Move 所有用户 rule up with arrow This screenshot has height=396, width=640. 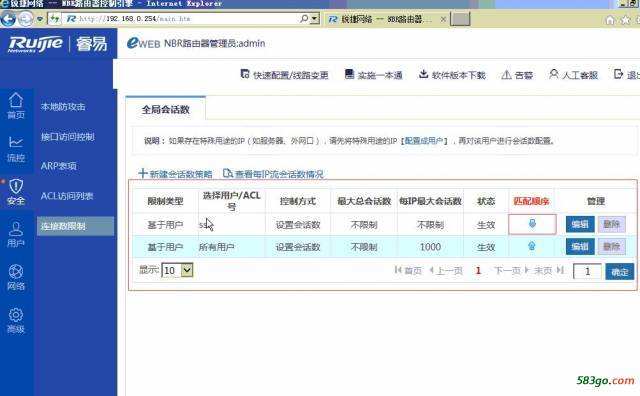tap(531, 246)
